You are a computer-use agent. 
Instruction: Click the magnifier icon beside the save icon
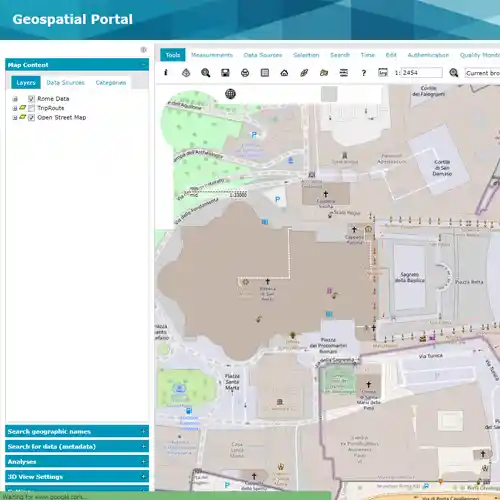coord(206,73)
